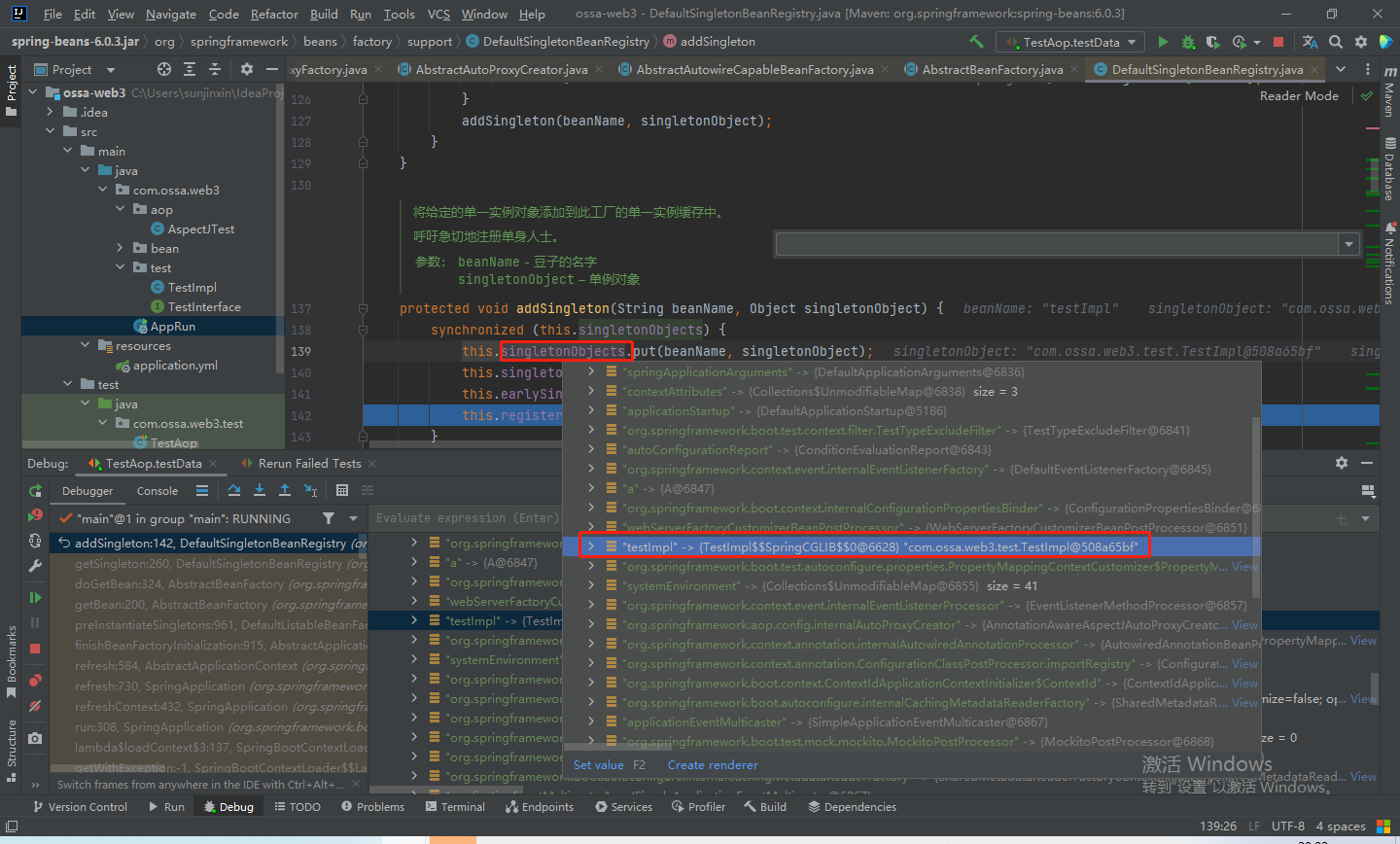Toggle the Maven side tool button
The height and width of the screenshot is (844, 1400).
click(1388, 93)
